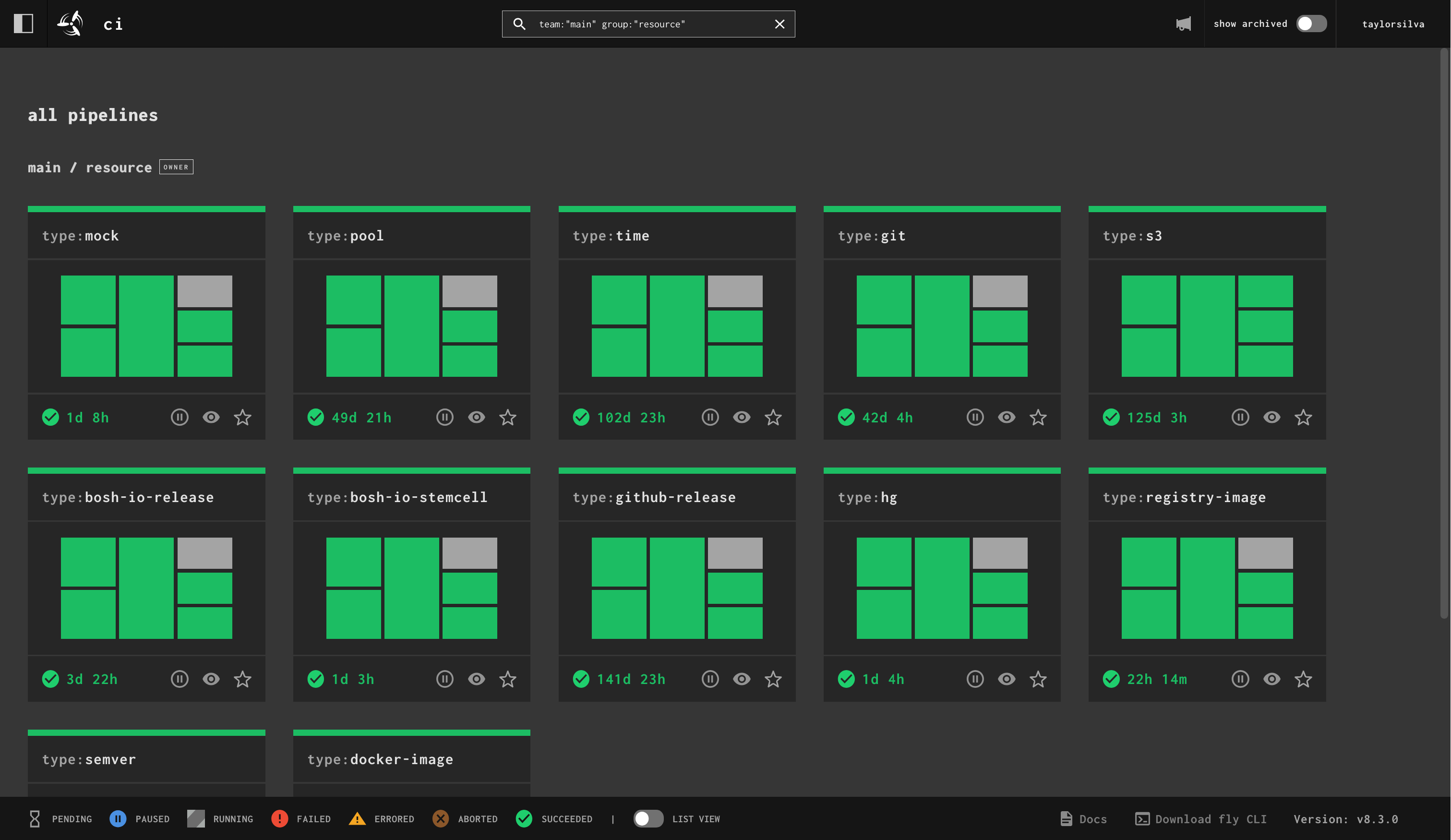Star the type:github-release pipeline
This screenshot has width=1451, height=840.
[x=773, y=679]
